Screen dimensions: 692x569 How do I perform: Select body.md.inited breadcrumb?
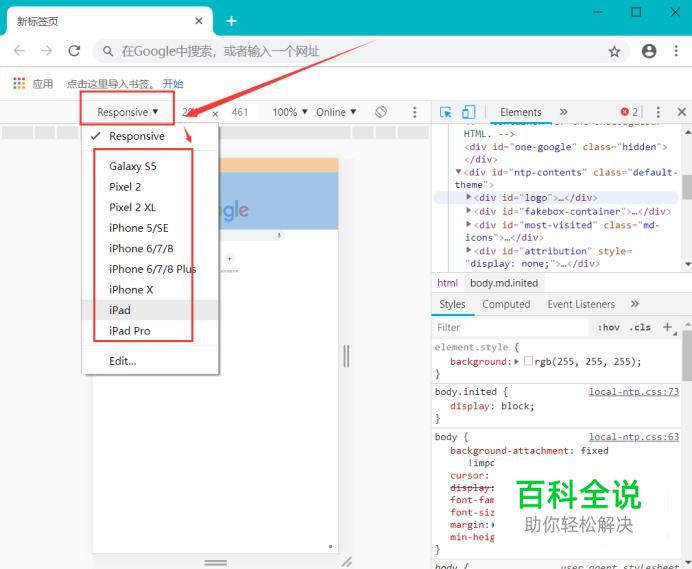(x=504, y=283)
